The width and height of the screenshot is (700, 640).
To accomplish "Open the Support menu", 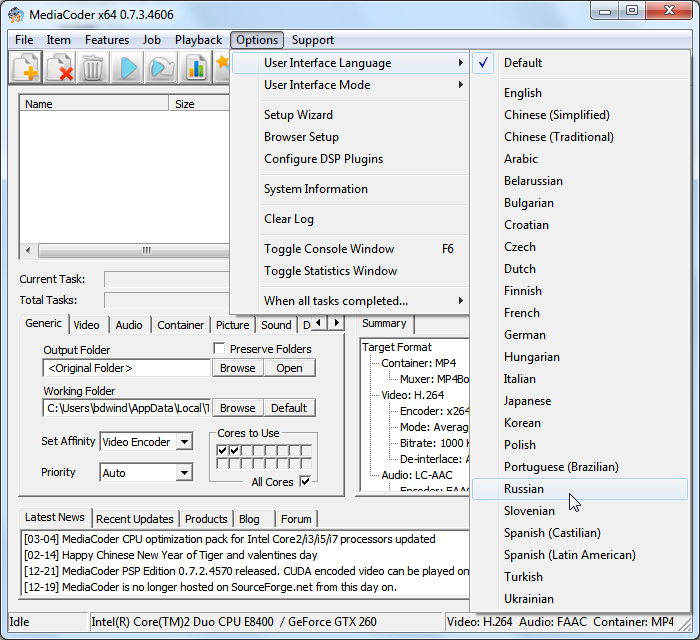I will [312, 40].
